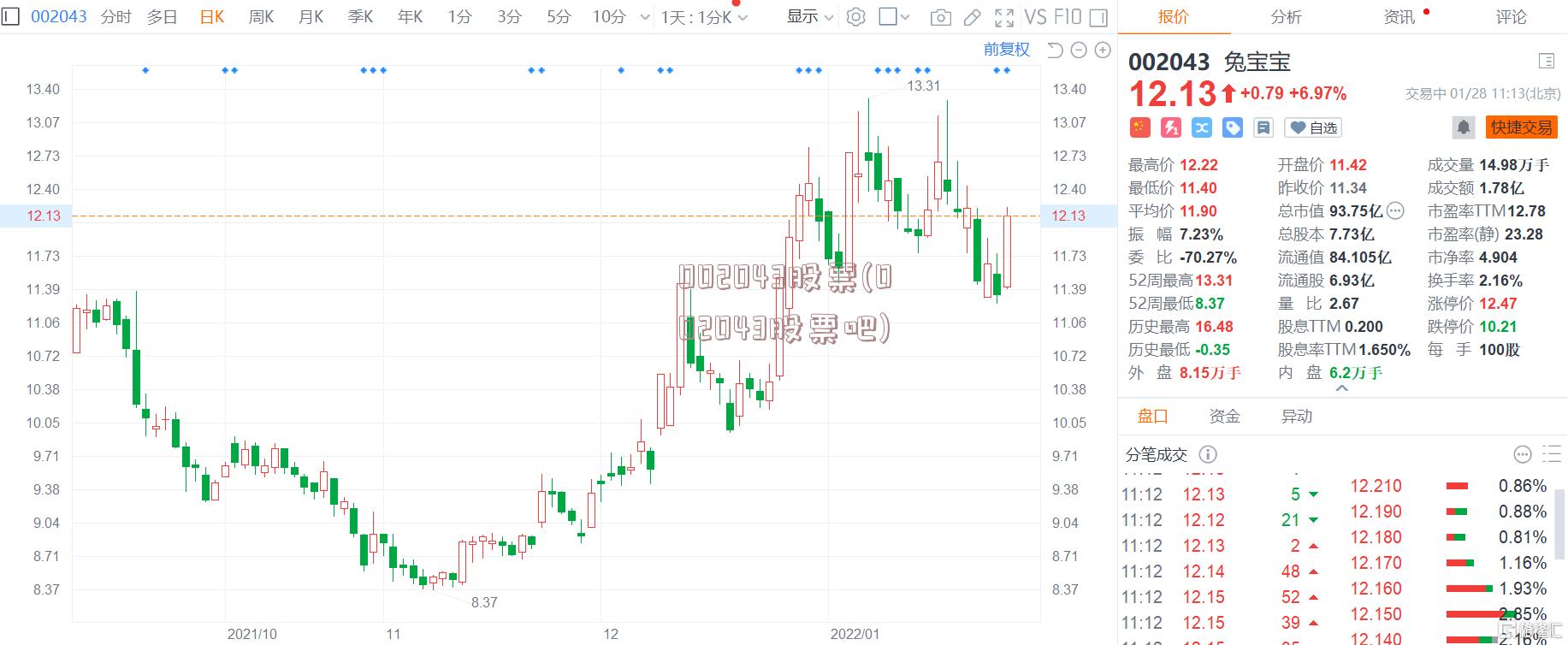Viewport: 1568px width, 645px height.
Task: Expand the 10分 more intervals arrow
Action: click(x=646, y=17)
